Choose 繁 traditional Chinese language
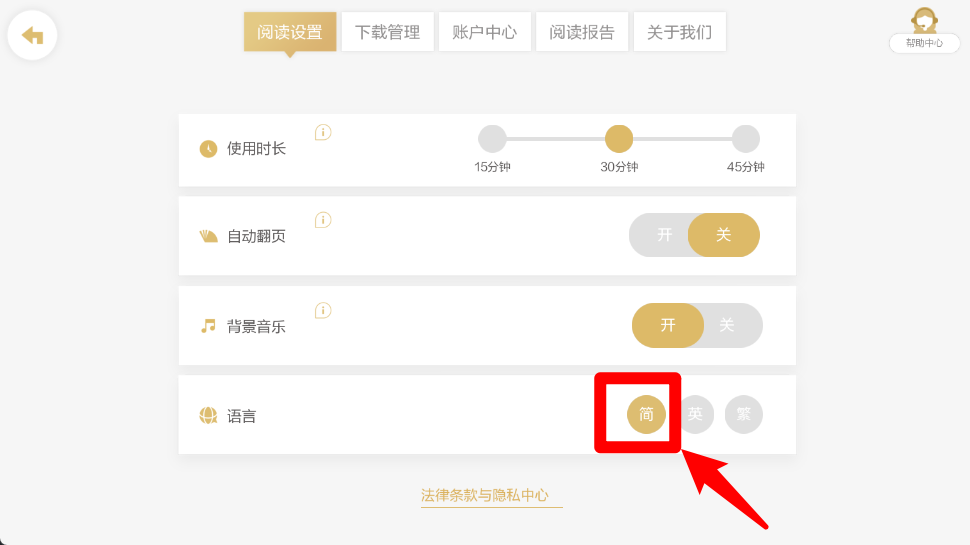The width and height of the screenshot is (970, 545). pos(744,414)
